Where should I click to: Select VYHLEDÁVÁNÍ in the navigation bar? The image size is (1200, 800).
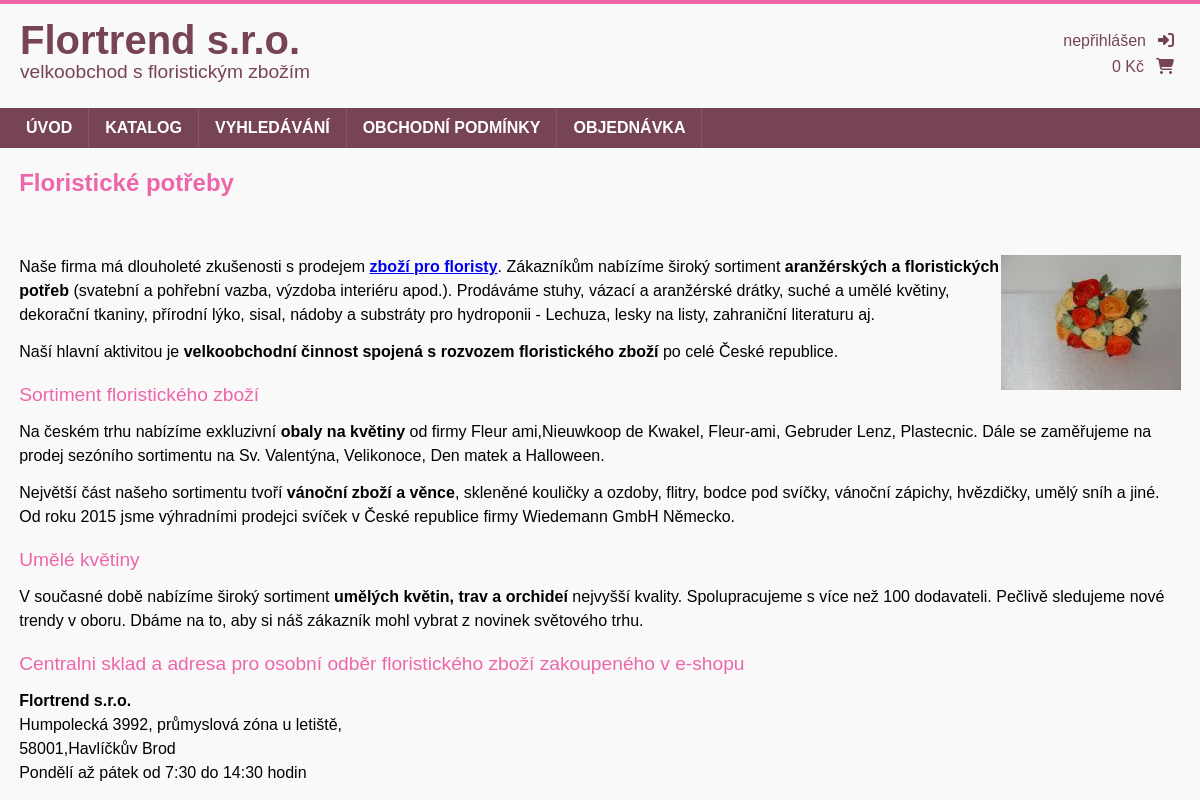point(272,128)
